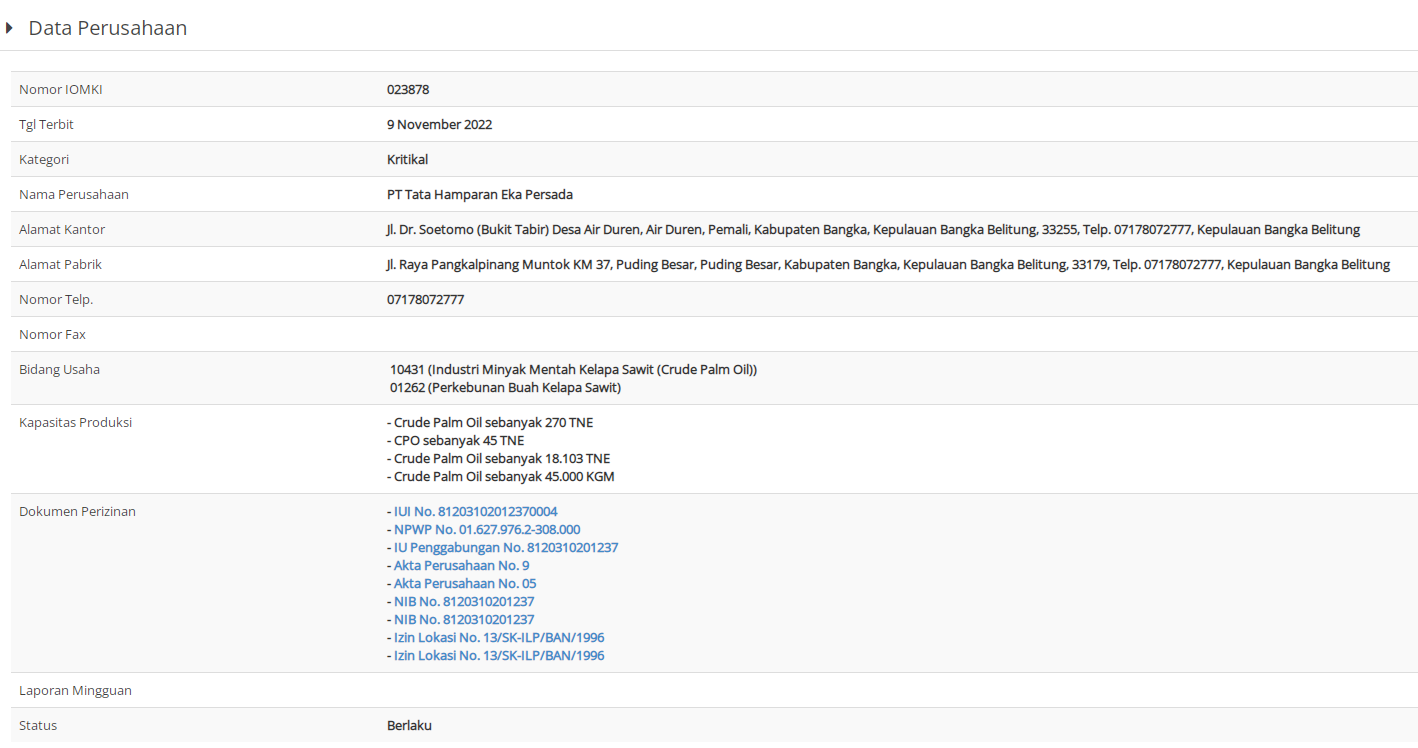Click the Laporan Mingguan field label
The image size is (1418, 748).
[x=75, y=691]
